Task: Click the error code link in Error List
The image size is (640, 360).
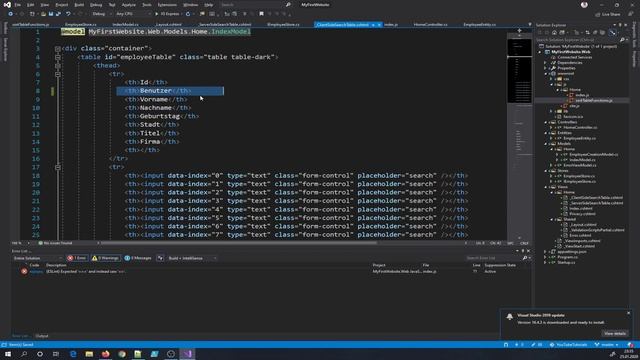Action: (36, 271)
